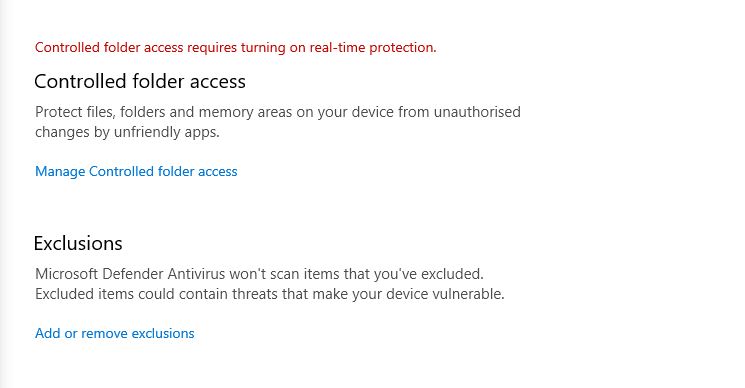Click the words 'you've excluded.' in the description
Viewport: 745px width, 388px height.
(429, 274)
